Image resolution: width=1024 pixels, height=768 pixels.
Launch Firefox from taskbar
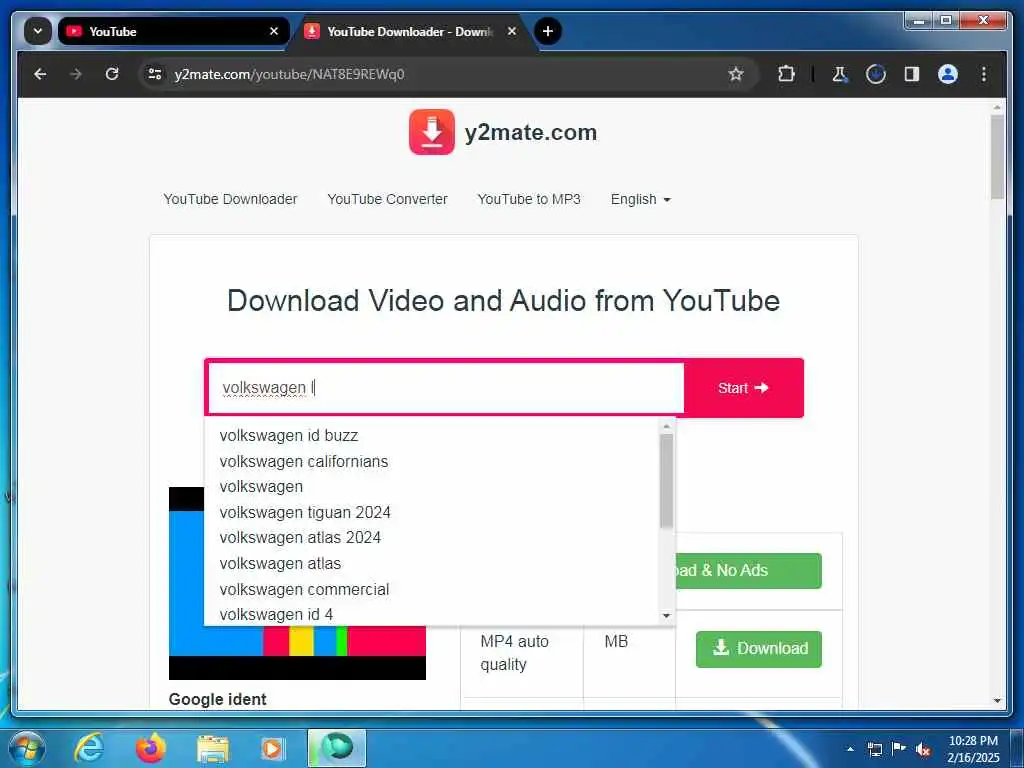click(x=151, y=748)
